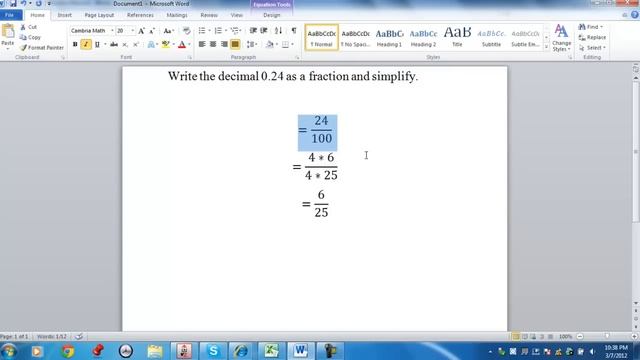Open the Change Case (Aa) dropdown
The width and height of the screenshot is (640, 360).
pyautogui.click(x=168, y=31)
